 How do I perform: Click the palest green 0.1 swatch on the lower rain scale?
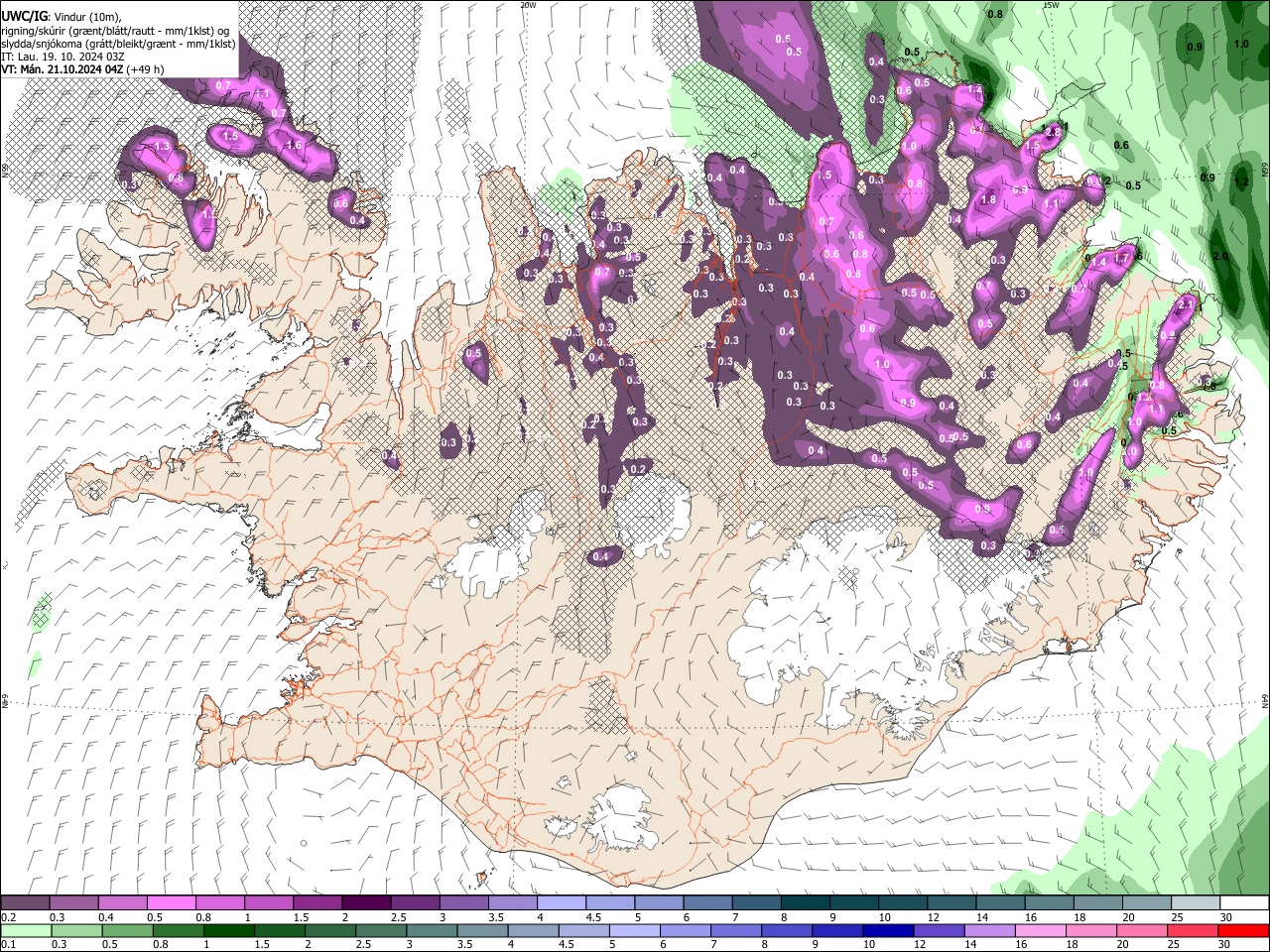coord(25,930)
